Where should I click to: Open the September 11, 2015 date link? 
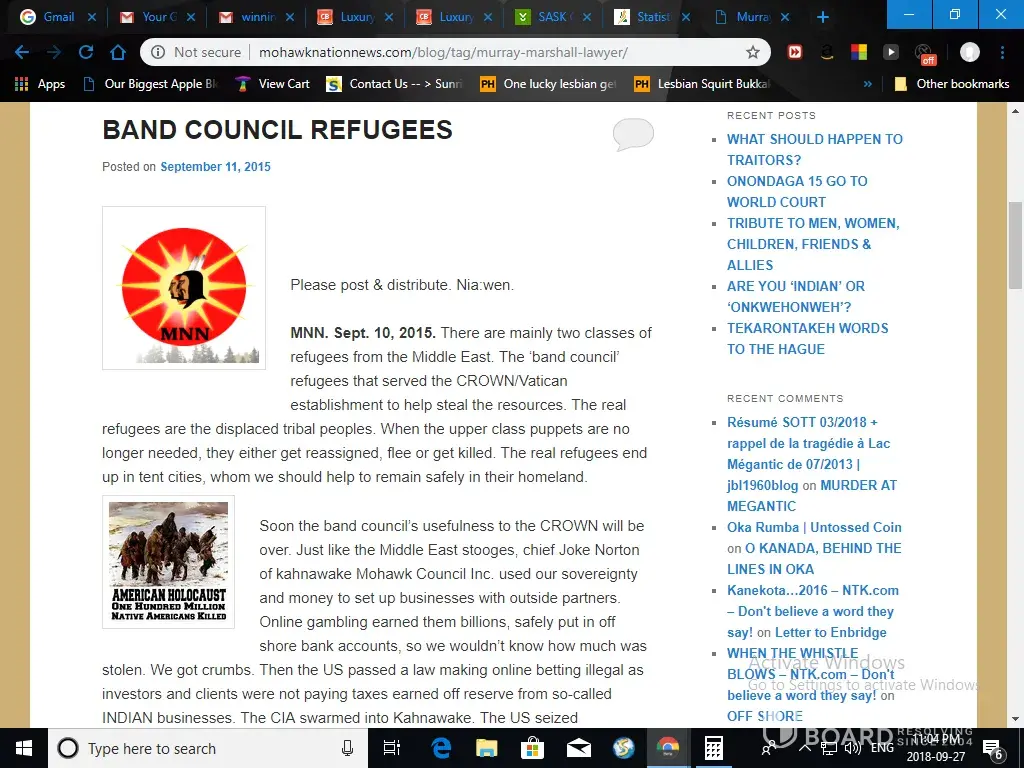(x=216, y=167)
